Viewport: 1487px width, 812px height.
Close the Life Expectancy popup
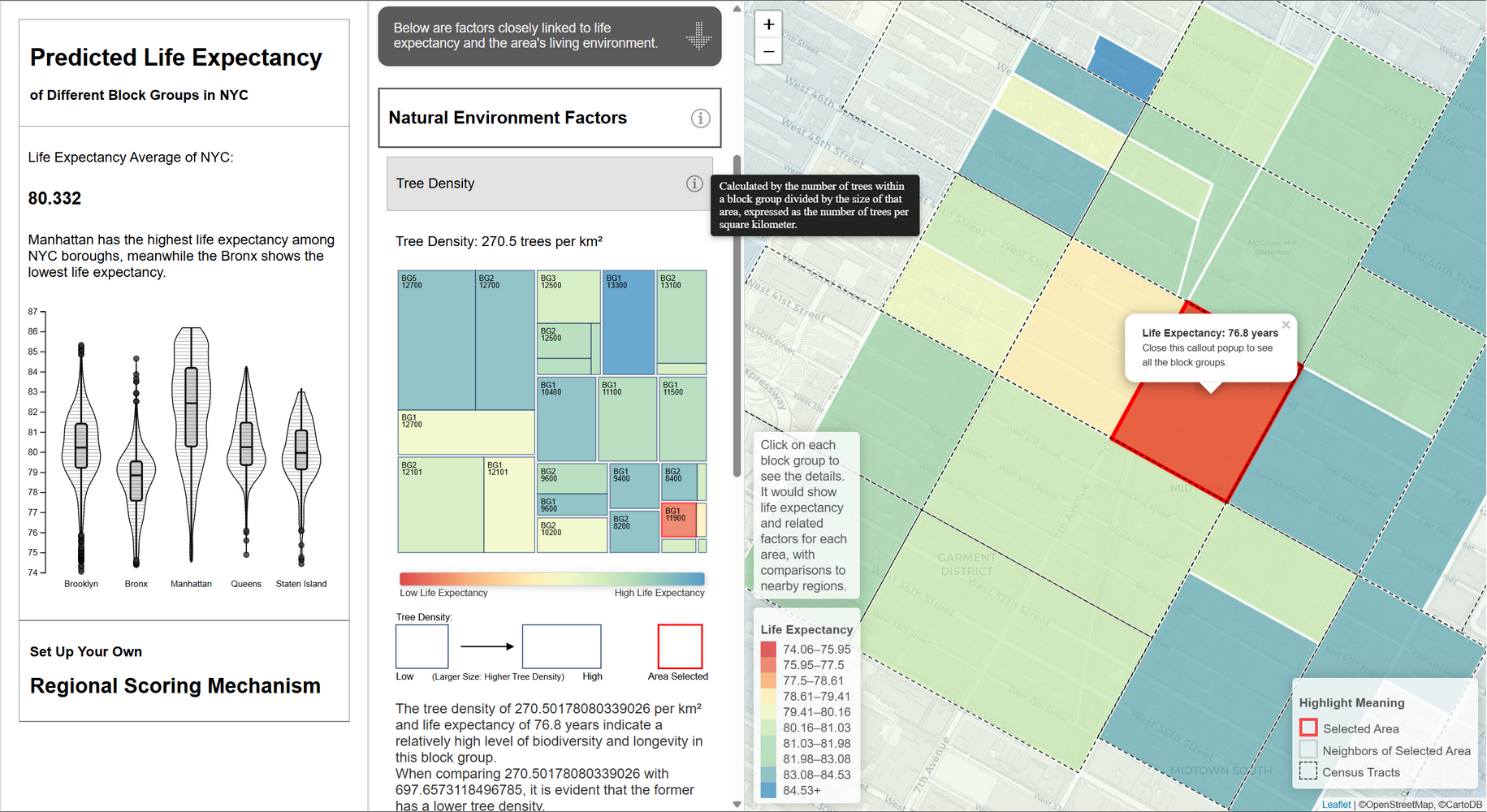pyautogui.click(x=1286, y=325)
